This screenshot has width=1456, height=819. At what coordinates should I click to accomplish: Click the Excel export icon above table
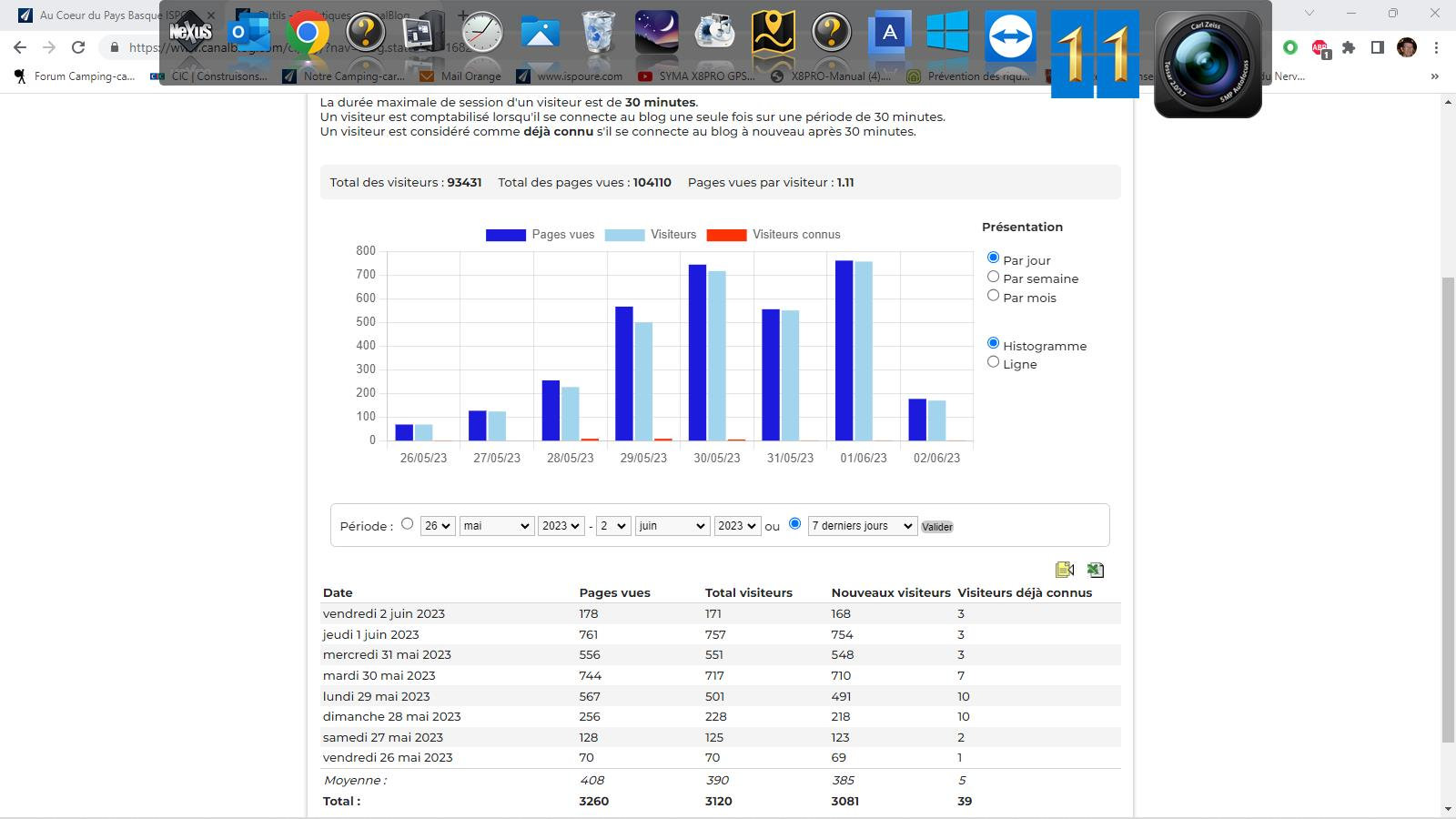(1096, 570)
